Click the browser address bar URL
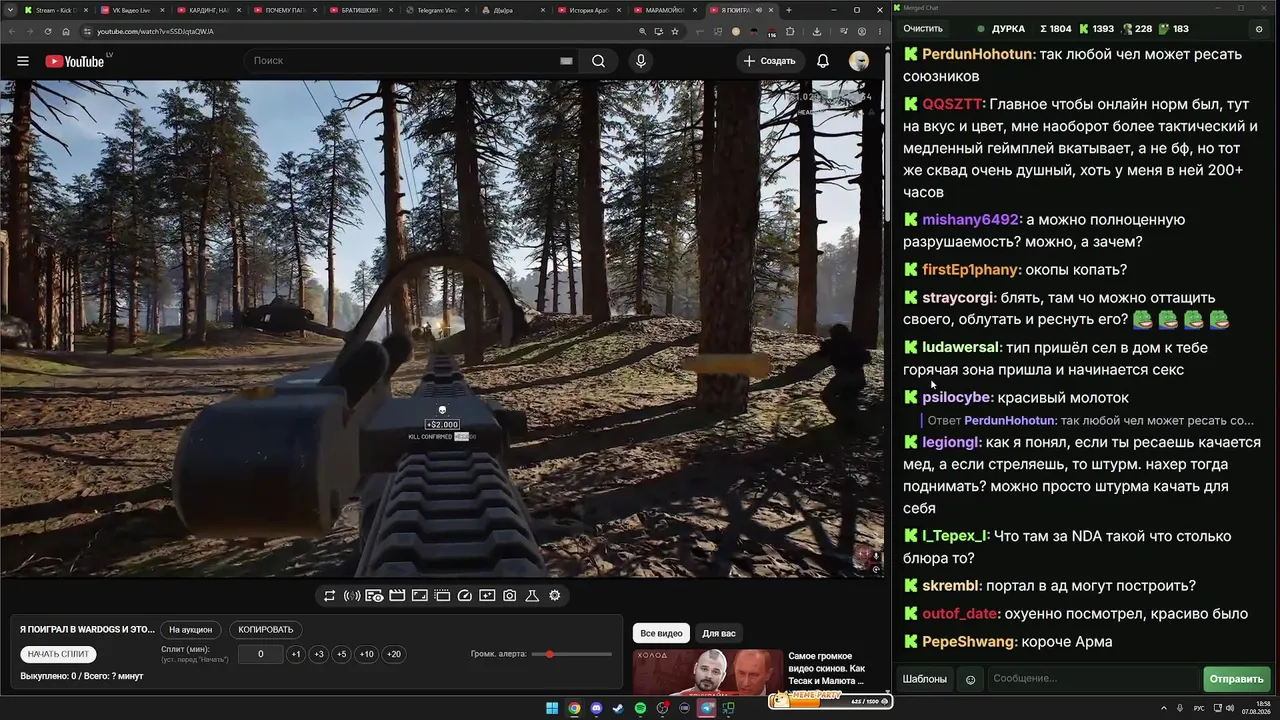The height and width of the screenshot is (720, 1280). point(155,31)
